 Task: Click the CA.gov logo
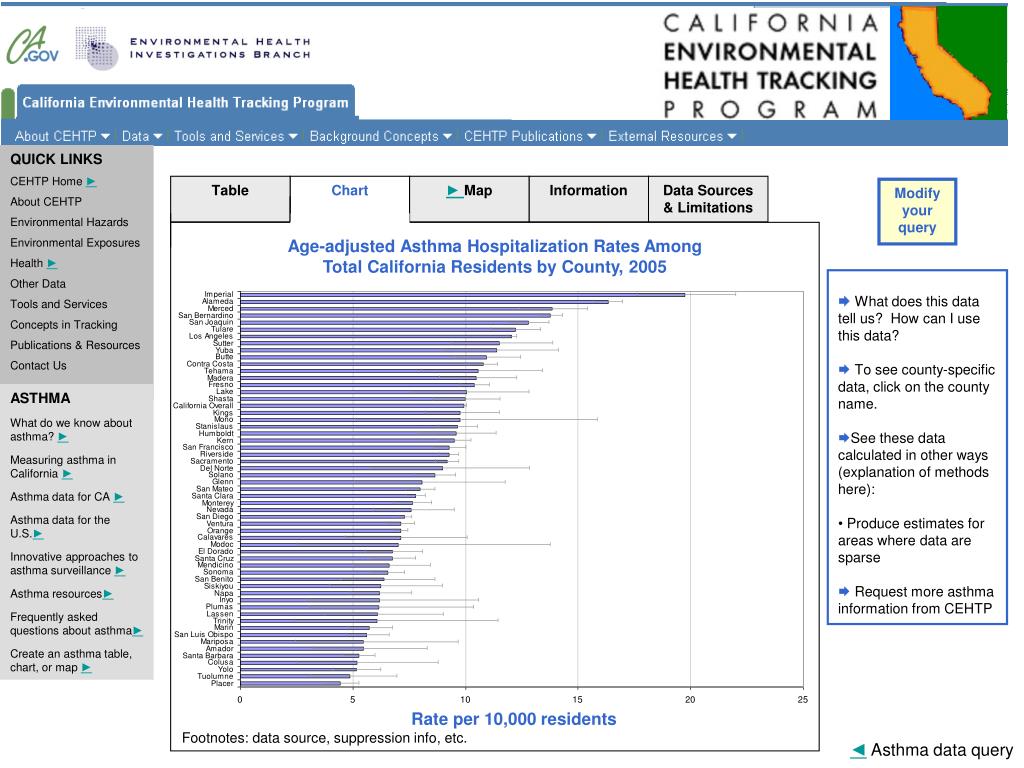33,46
